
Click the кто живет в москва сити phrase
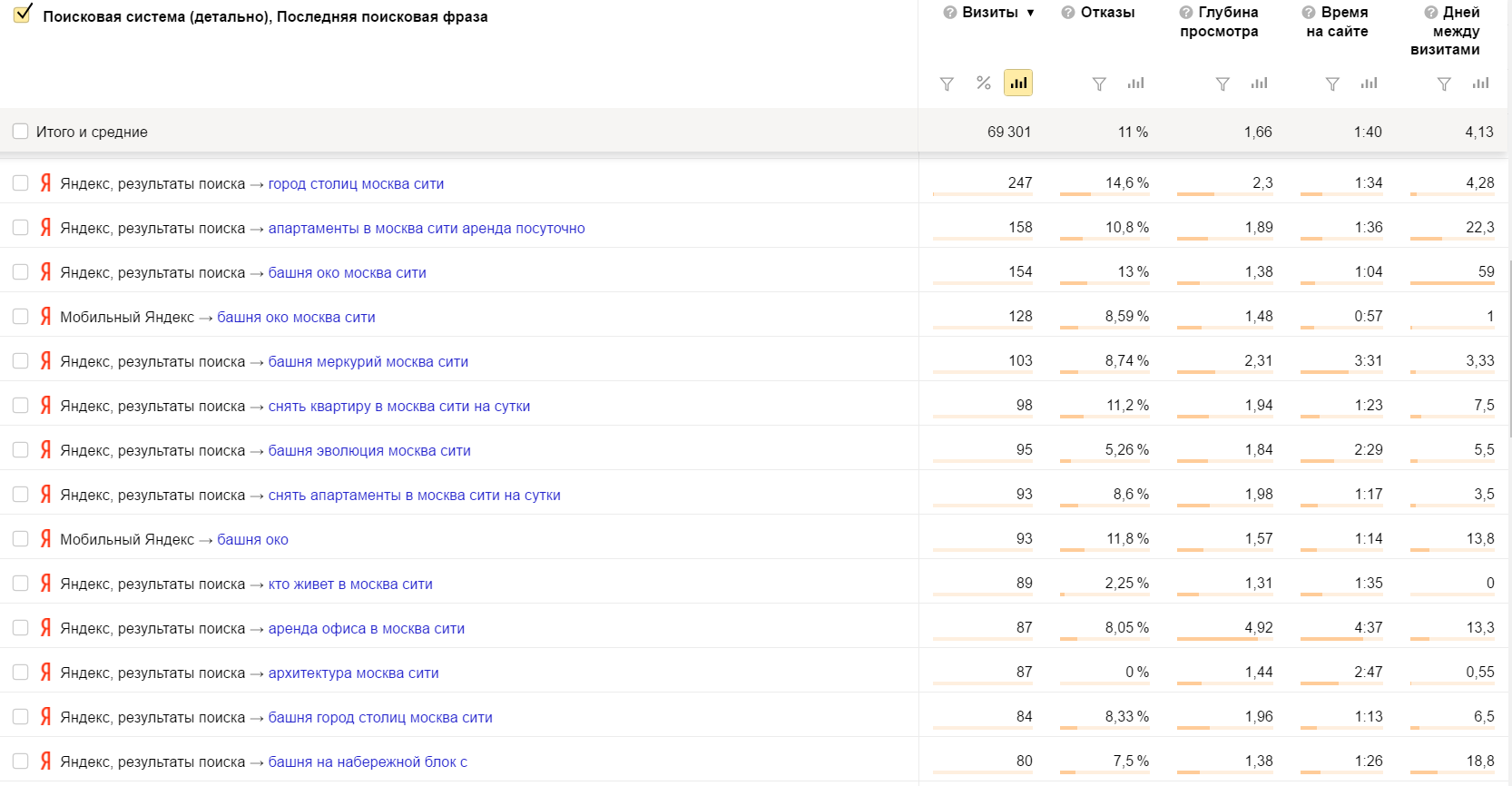click(349, 585)
